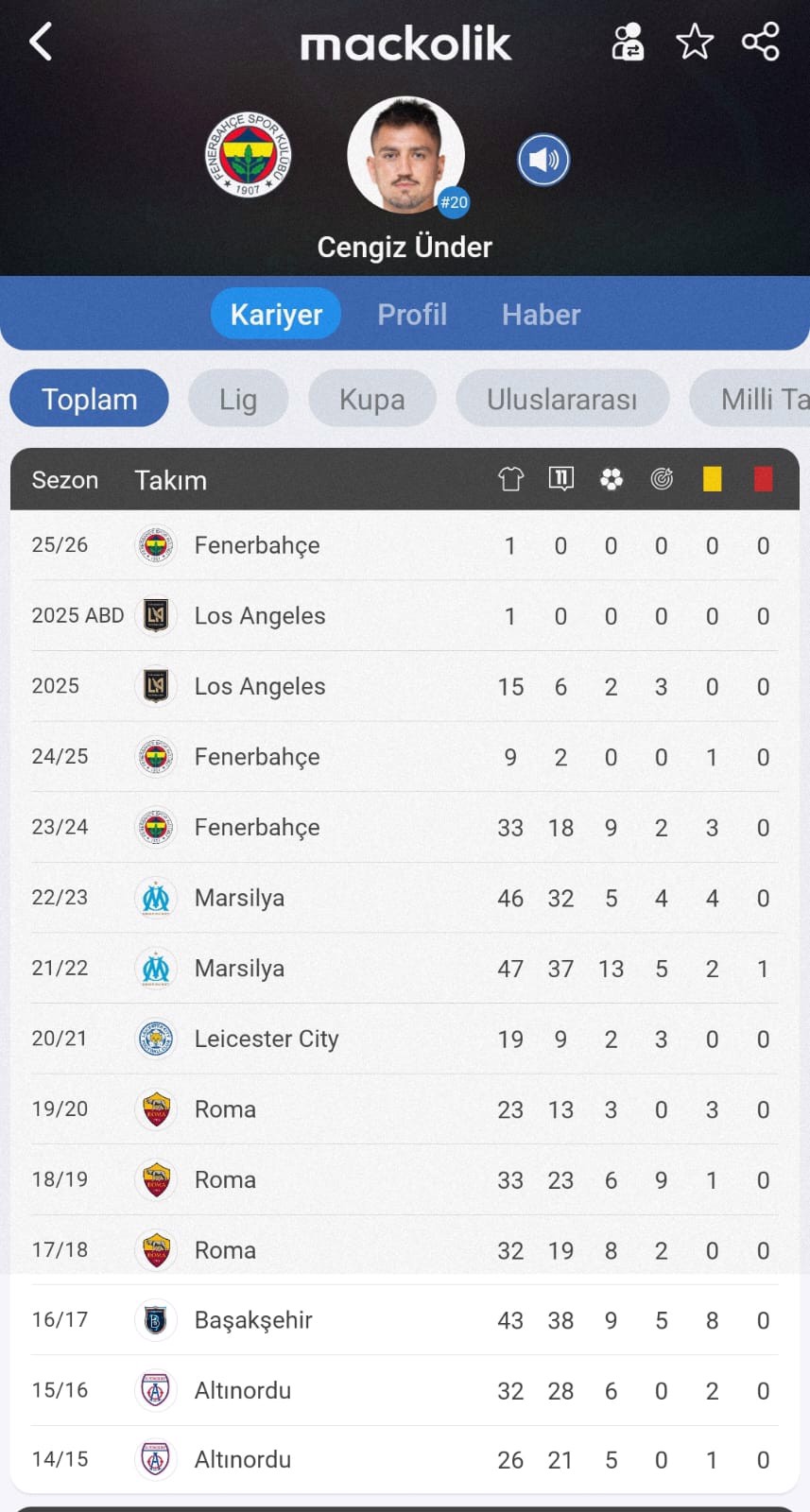This screenshot has width=810, height=1512.
Task: Tap the share icon
Action: 761,42
